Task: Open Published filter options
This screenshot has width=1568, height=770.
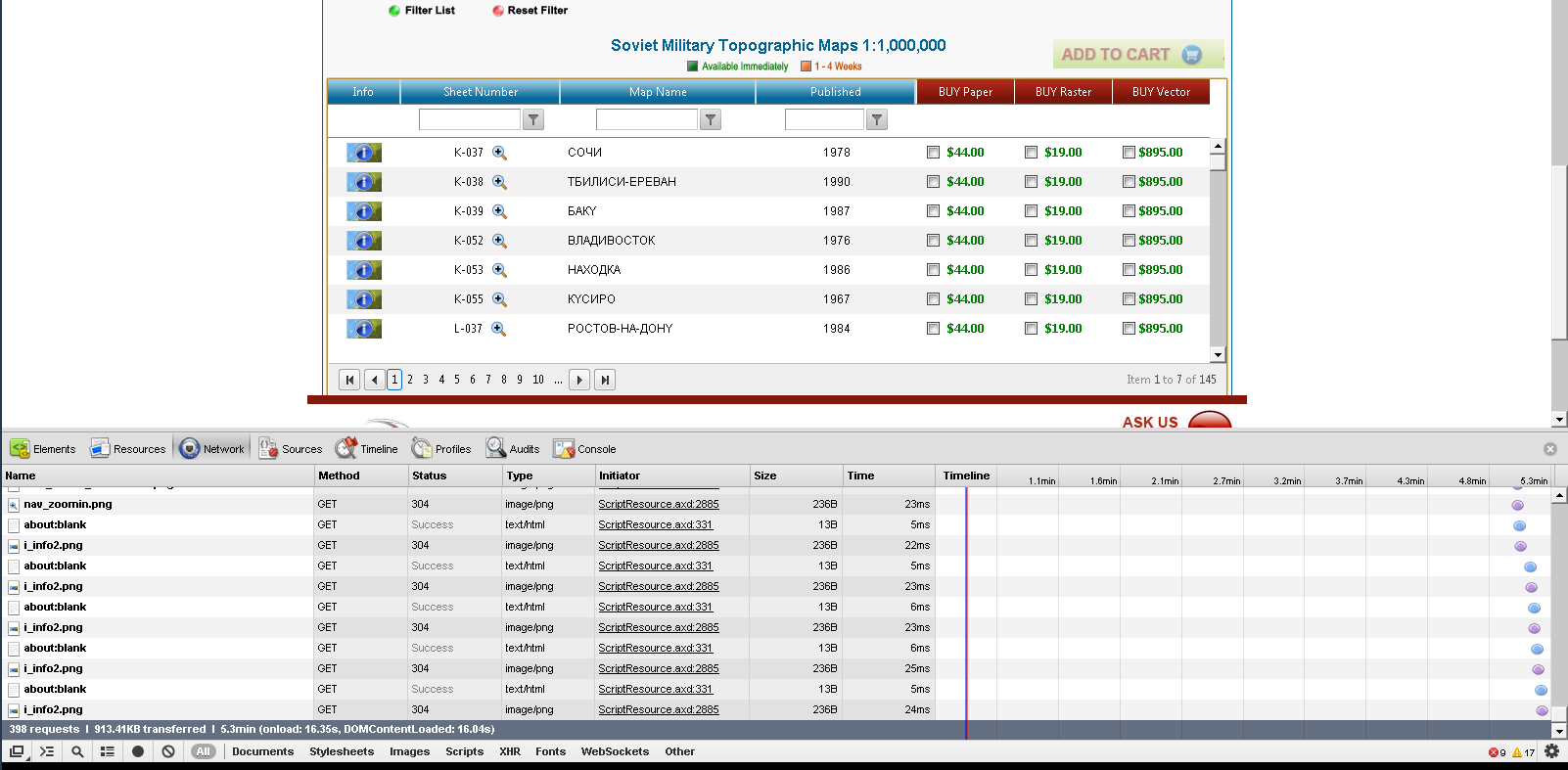Action: [x=877, y=119]
